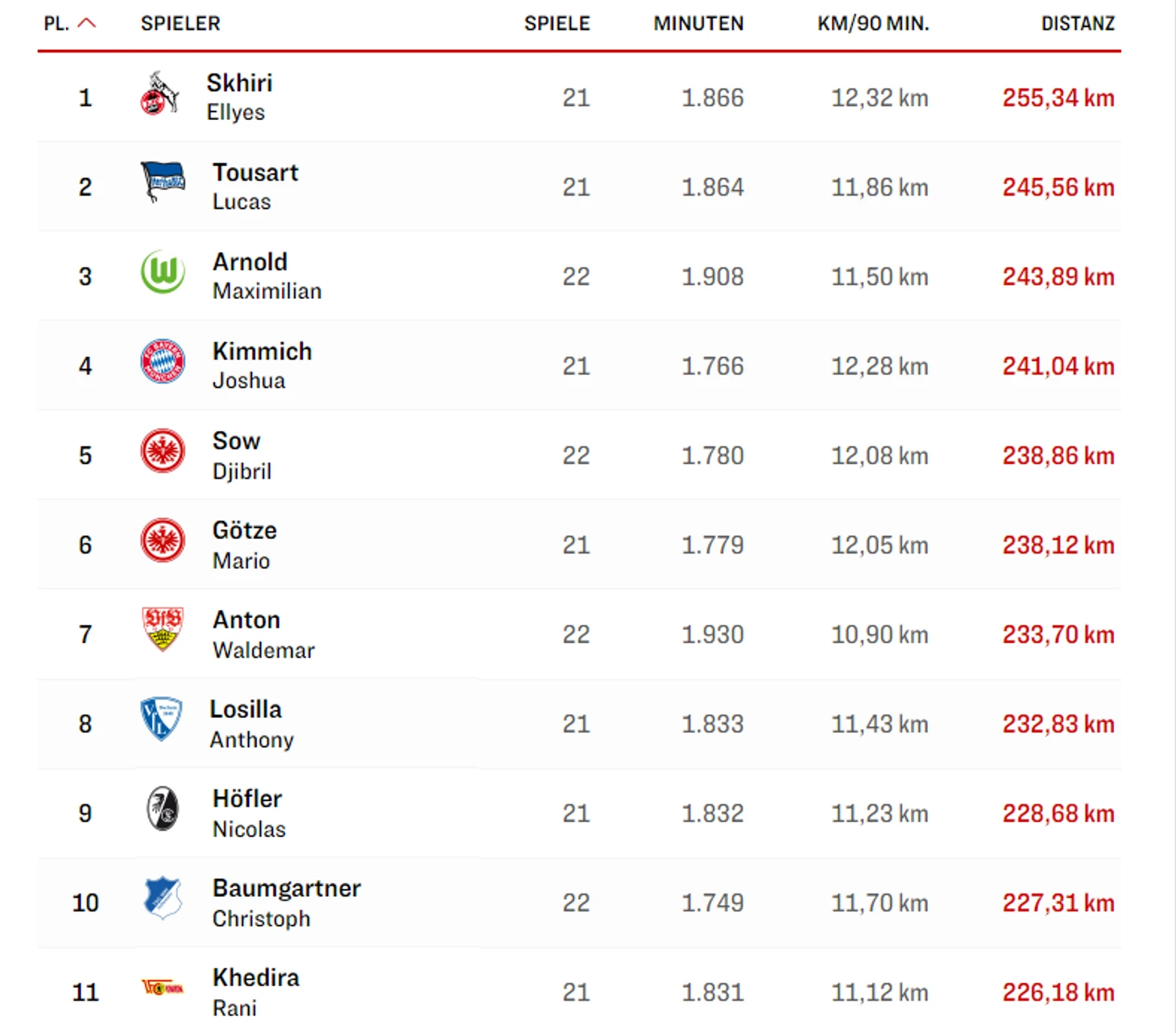Sort by SPIELE column header
Viewport: 1176px width, 1033px height.
tap(557, 23)
